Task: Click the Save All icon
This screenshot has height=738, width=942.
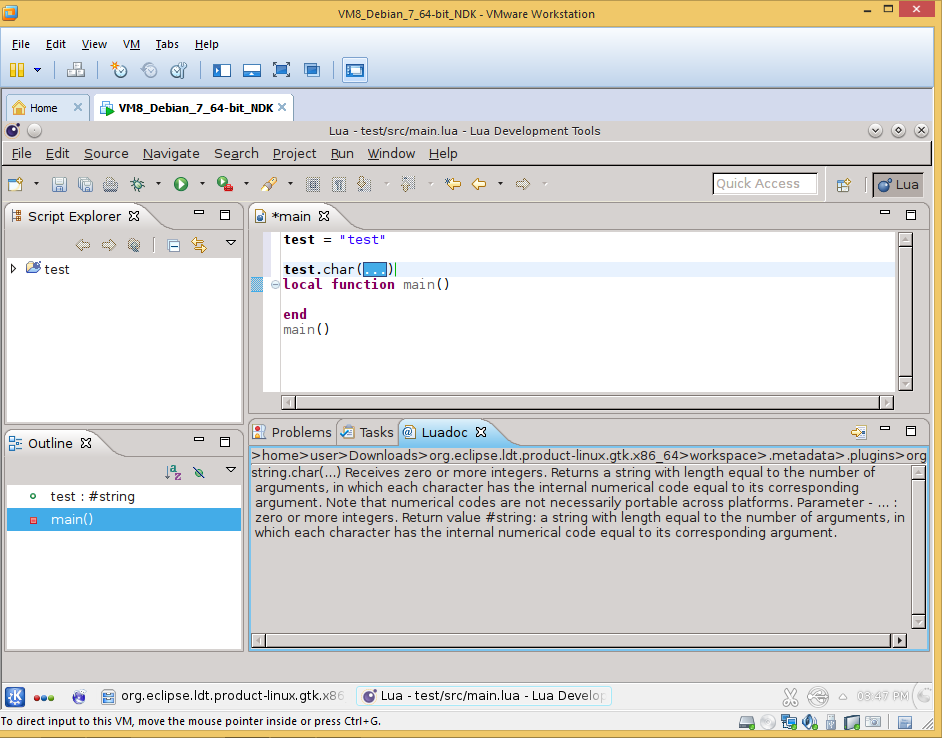Action: (x=85, y=184)
